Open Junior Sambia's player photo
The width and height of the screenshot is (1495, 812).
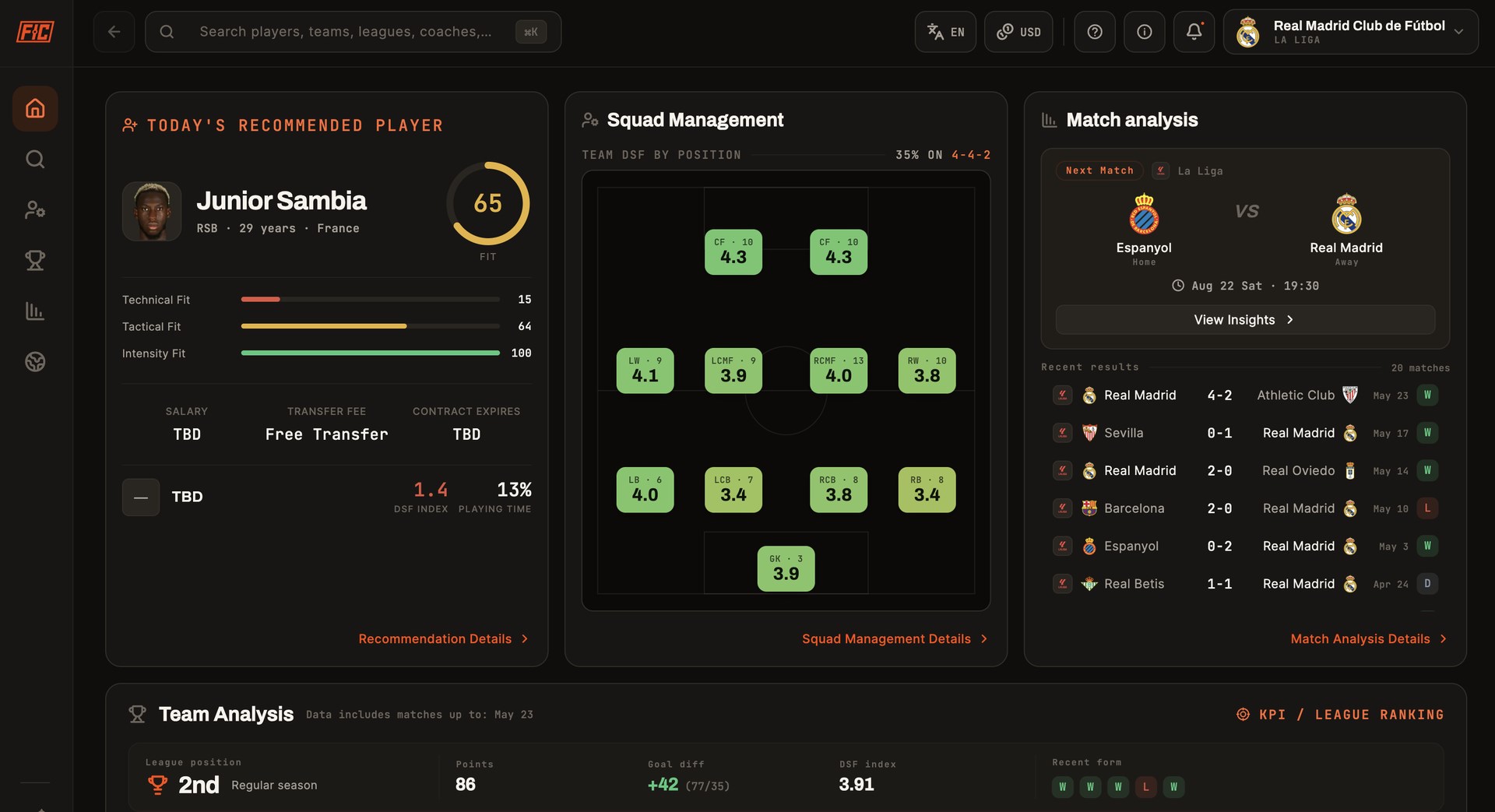point(152,211)
